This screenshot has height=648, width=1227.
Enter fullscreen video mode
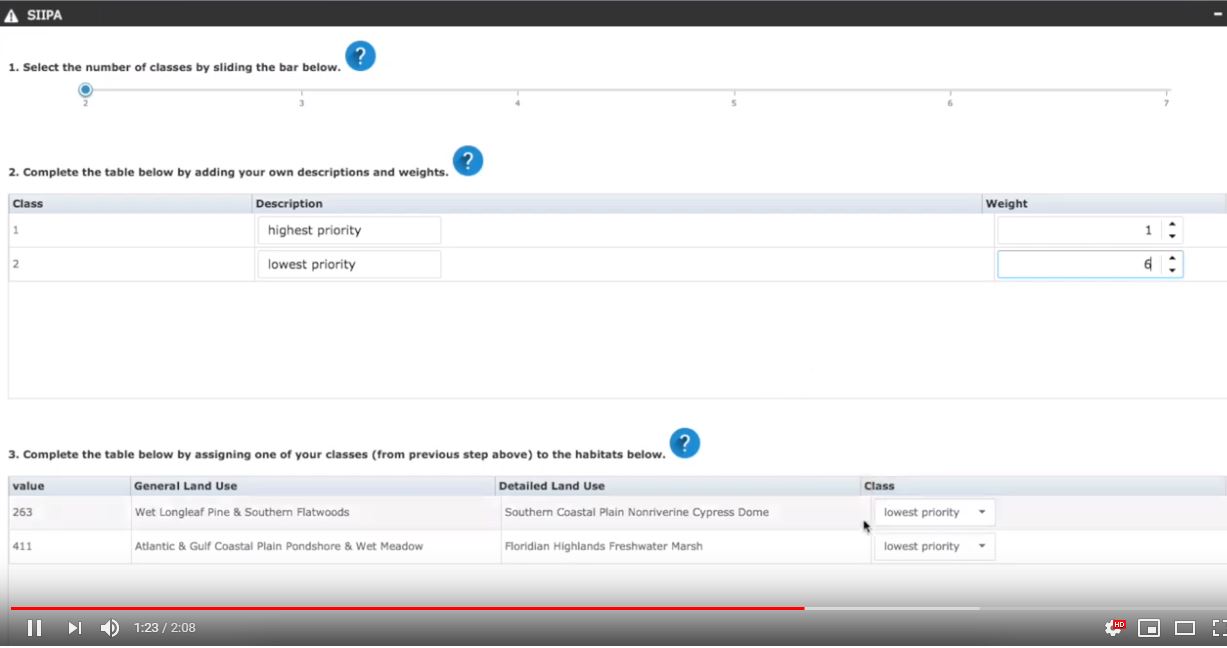pos(1219,628)
